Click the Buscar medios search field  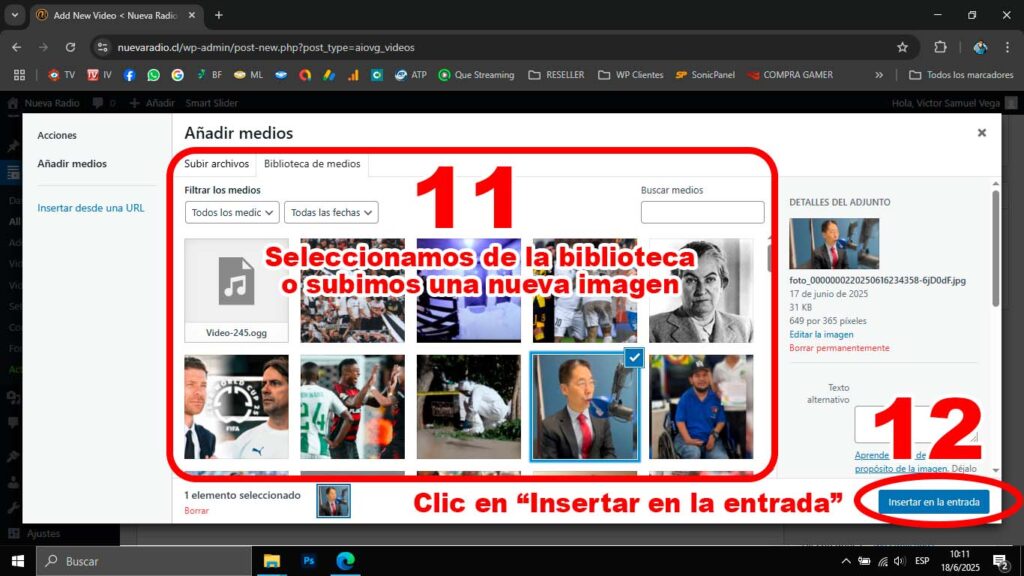tap(702, 212)
